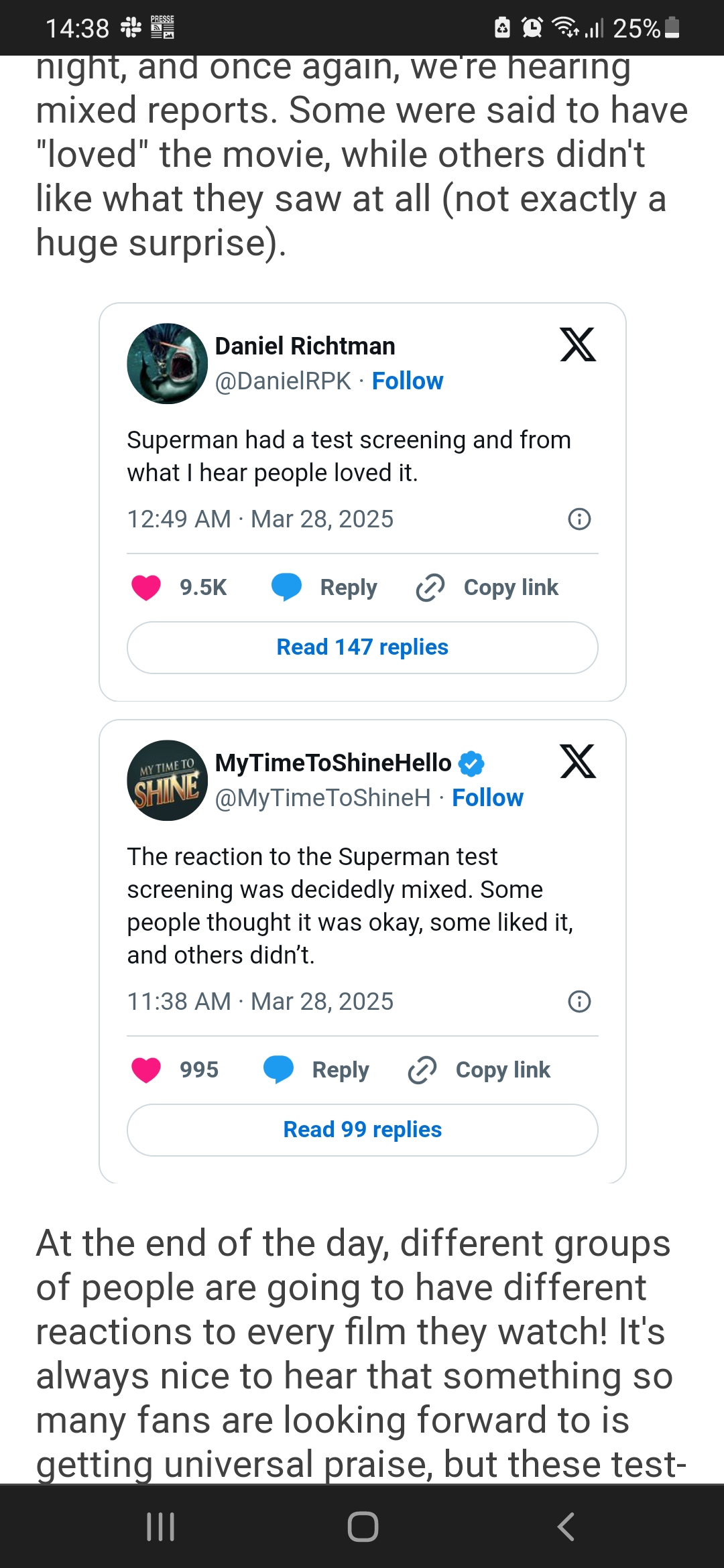Copy link of MyTimeToShineHello tweet
This screenshot has width=724, height=1568.
point(479,1070)
